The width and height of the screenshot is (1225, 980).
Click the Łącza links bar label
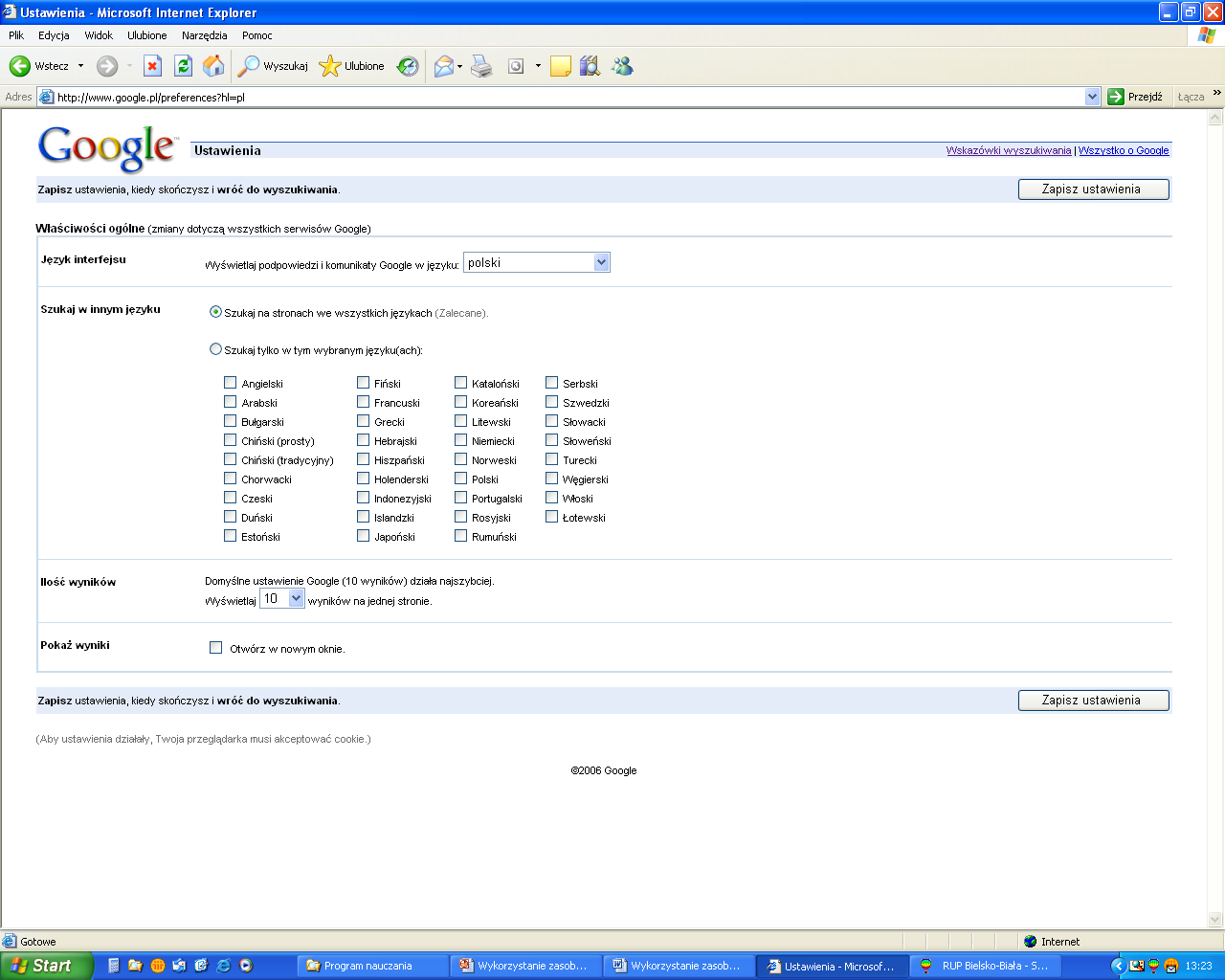1191,97
